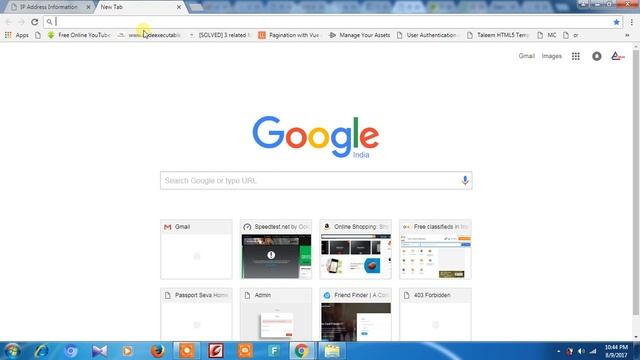The height and width of the screenshot is (360, 640).
Task: Open the red Flash application on taskbar
Action: 216,351
